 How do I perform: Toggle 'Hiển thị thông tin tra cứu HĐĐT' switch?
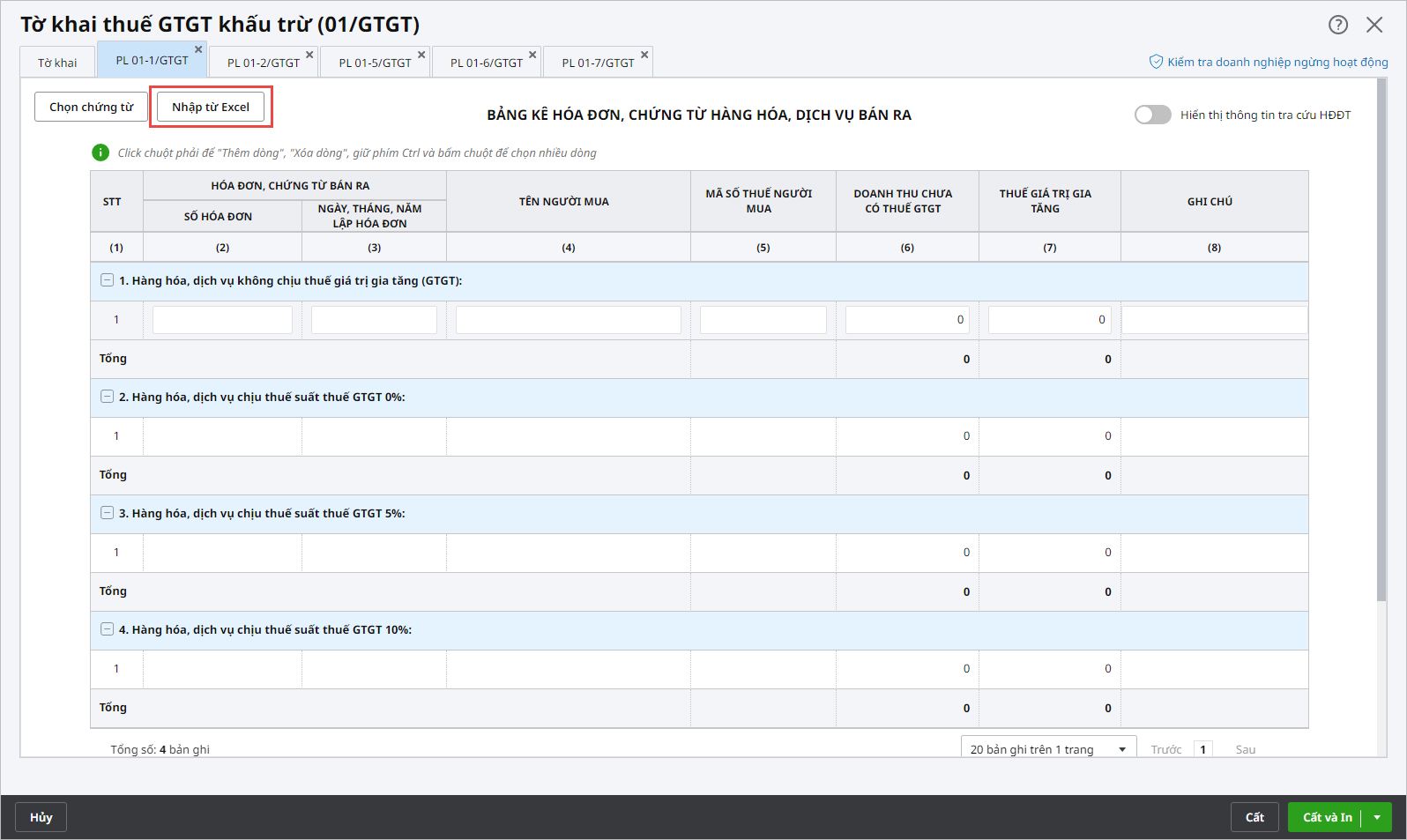coord(1152,115)
